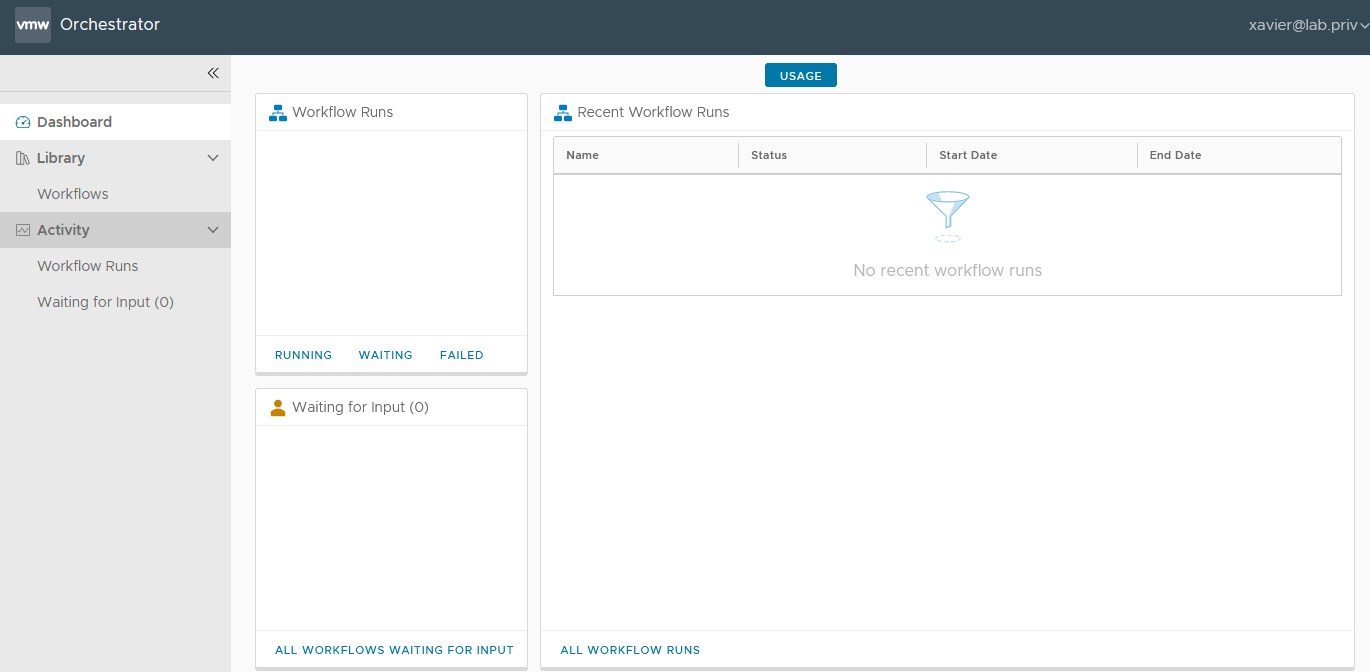Click the vmw logo icon
The height and width of the screenshot is (672, 1370).
[x=33, y=25]
